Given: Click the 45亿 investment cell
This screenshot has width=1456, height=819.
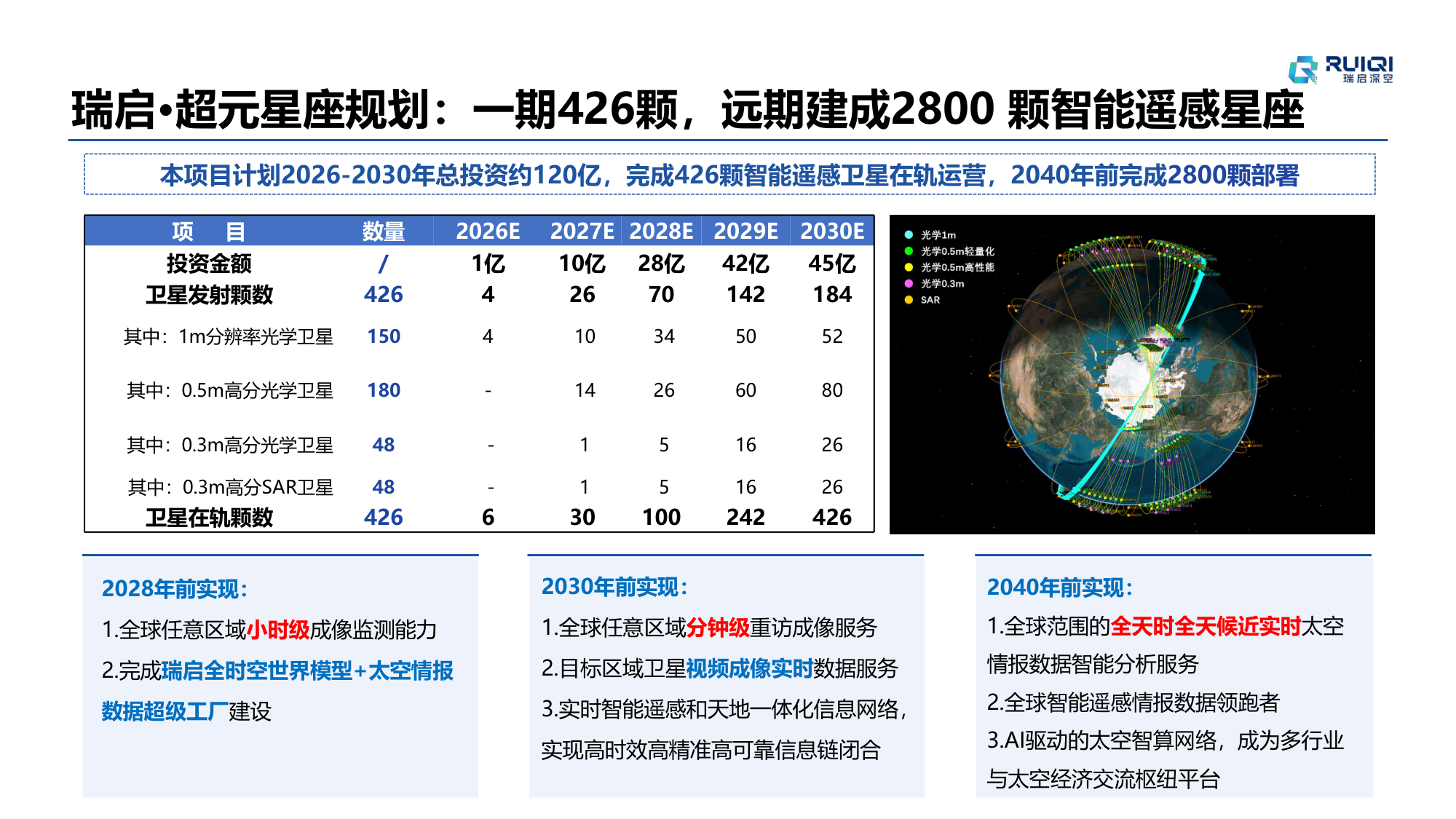Looking at the screenshot, I should point(832,263).
